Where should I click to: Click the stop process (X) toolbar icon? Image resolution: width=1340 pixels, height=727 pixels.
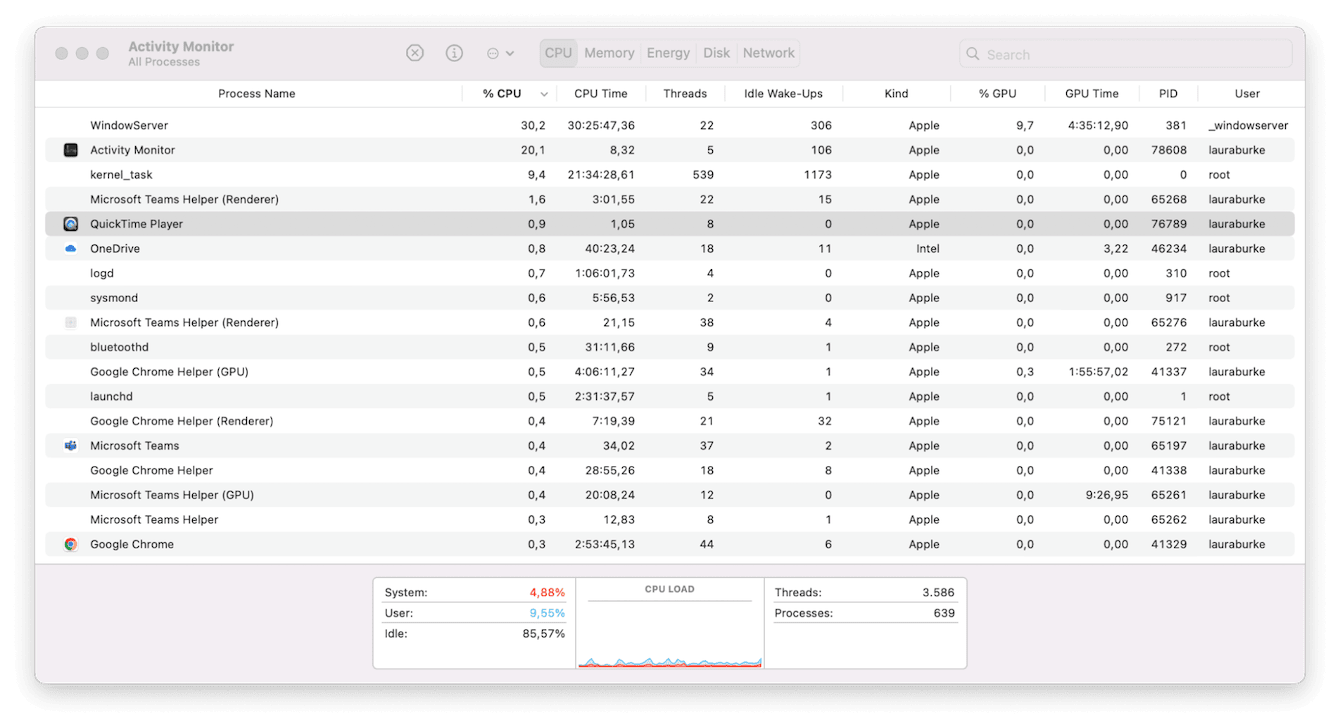pyautogui.click(x=415, y=53)
